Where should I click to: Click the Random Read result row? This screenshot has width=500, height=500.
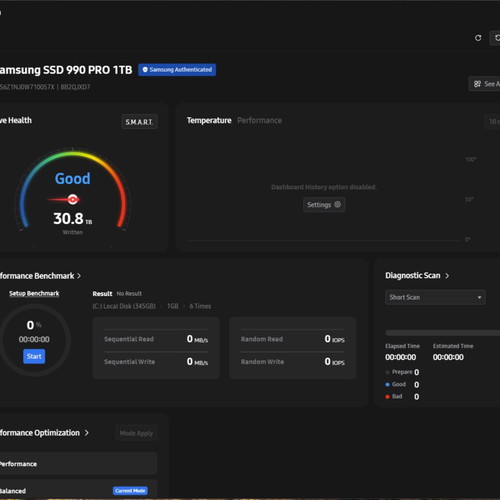click(x=293, y=339)
